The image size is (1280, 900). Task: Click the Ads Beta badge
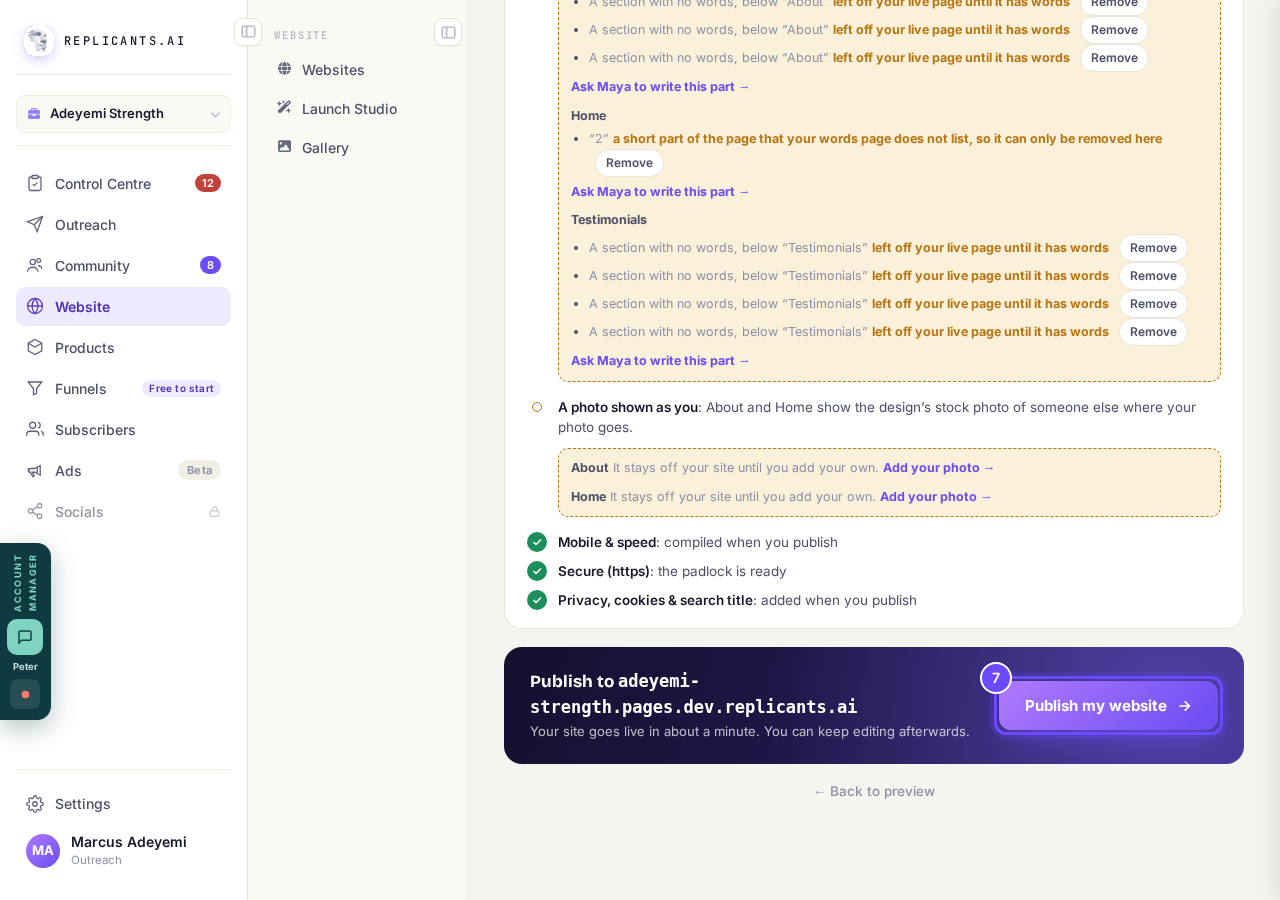click(199, 470)
